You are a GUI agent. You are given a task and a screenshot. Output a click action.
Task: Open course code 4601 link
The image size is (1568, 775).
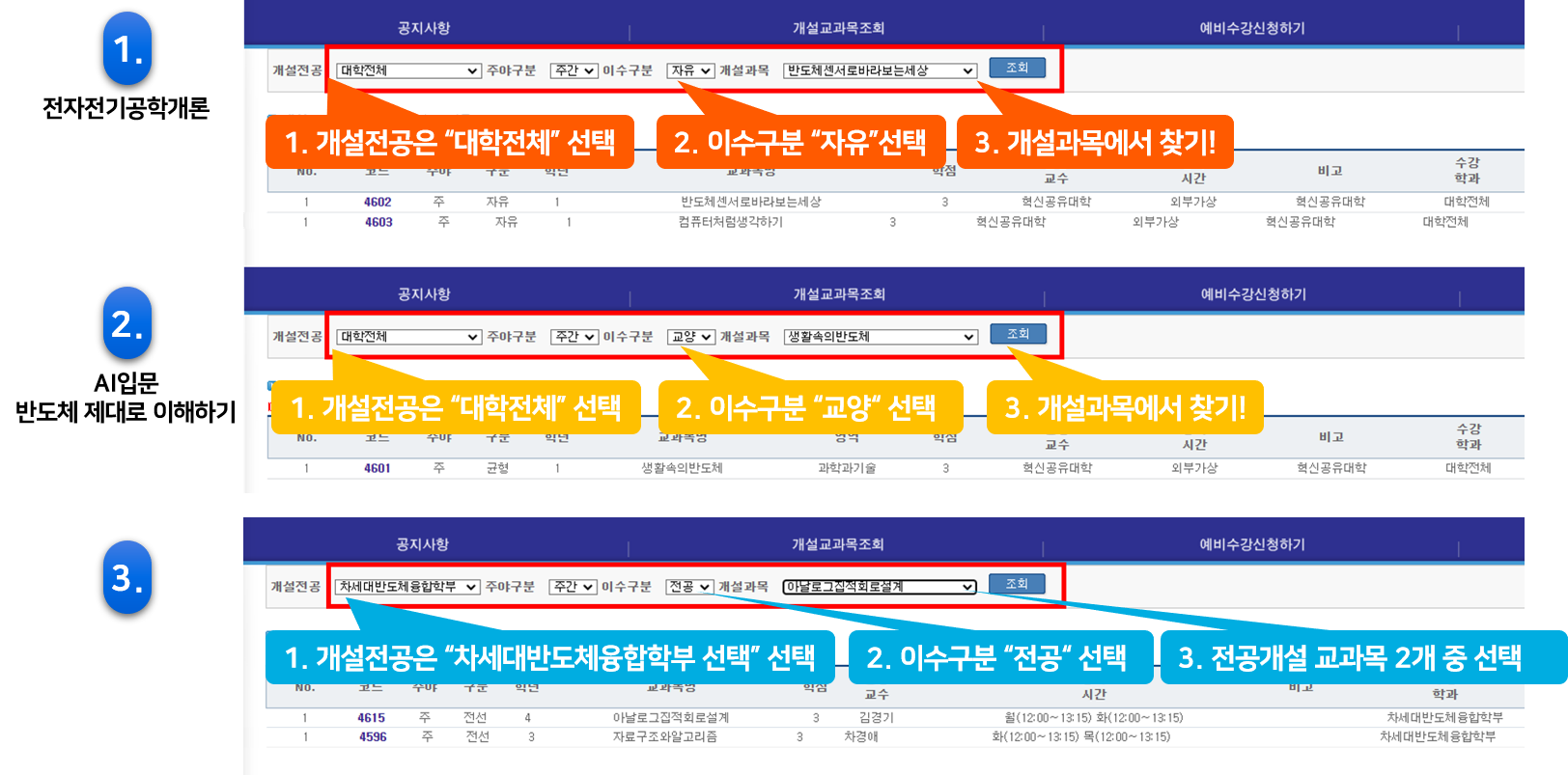378,468
